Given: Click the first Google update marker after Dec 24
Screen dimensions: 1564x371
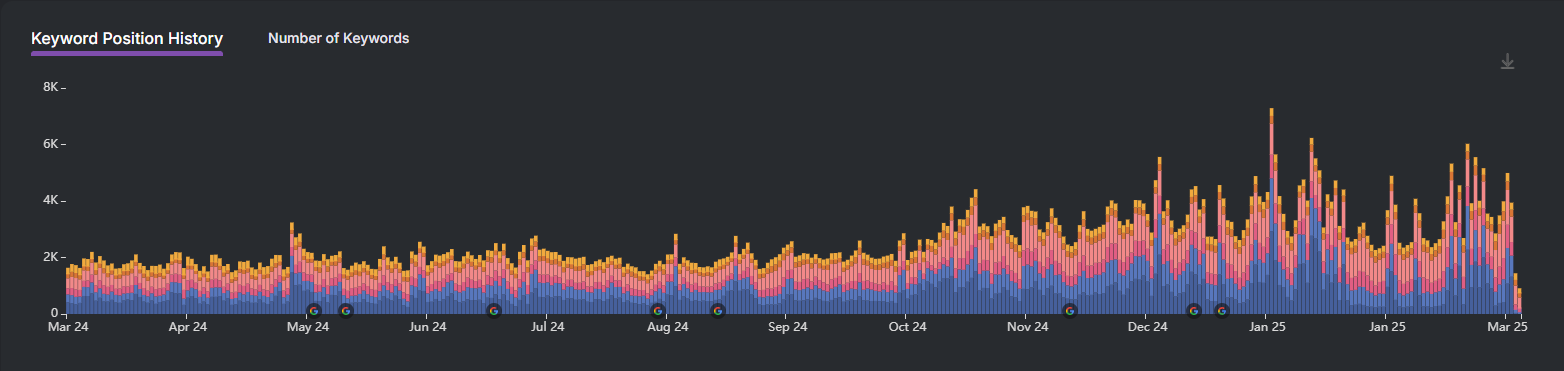Looking at the screenshot, I should click(x=1194, y=311).
